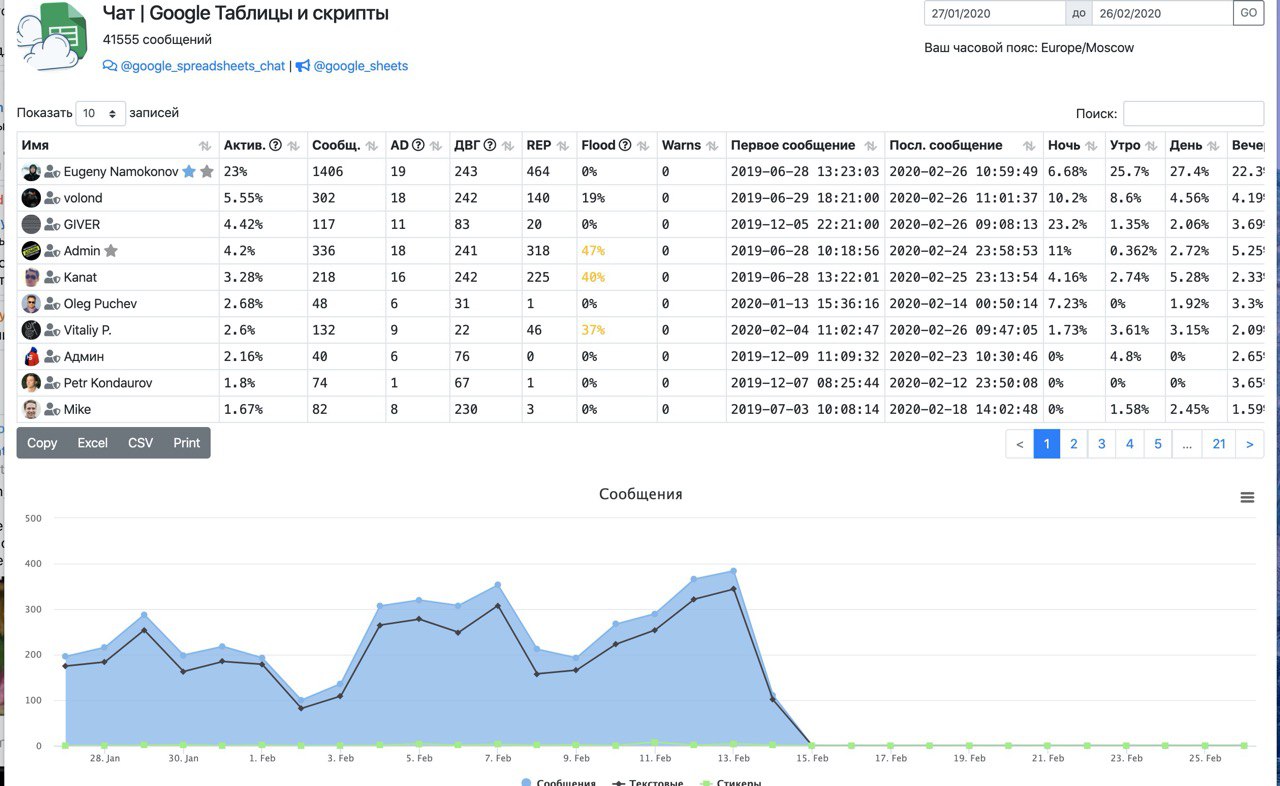Click Kanat's avatar
1280x786 pixels.
pos(31,277)
